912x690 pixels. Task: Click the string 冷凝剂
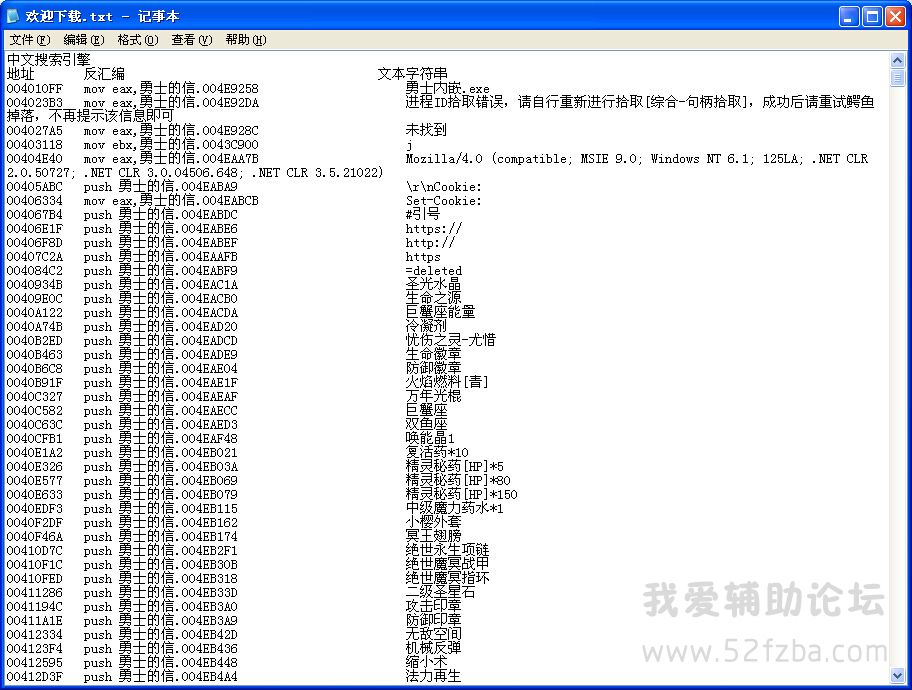click(426, 326)
